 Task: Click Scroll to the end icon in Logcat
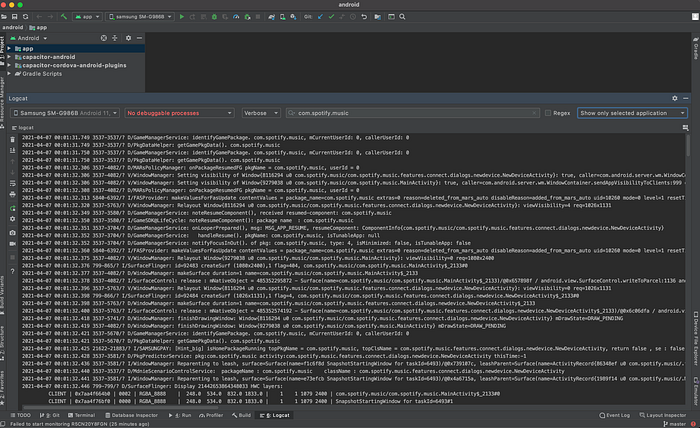[x=12, y=150]
